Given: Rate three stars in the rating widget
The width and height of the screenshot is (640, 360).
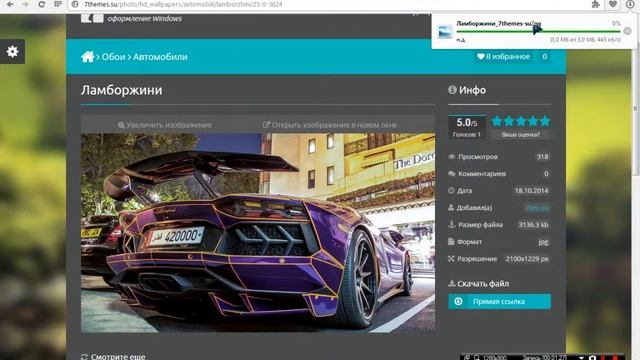Looking at the screenshot, I should pyautogui.click(x=521, y=121).
